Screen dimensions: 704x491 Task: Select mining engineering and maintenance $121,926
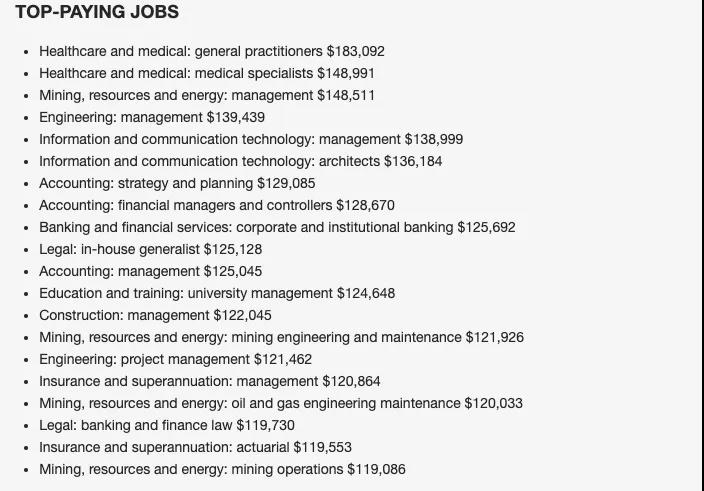(x=281, y=337)
